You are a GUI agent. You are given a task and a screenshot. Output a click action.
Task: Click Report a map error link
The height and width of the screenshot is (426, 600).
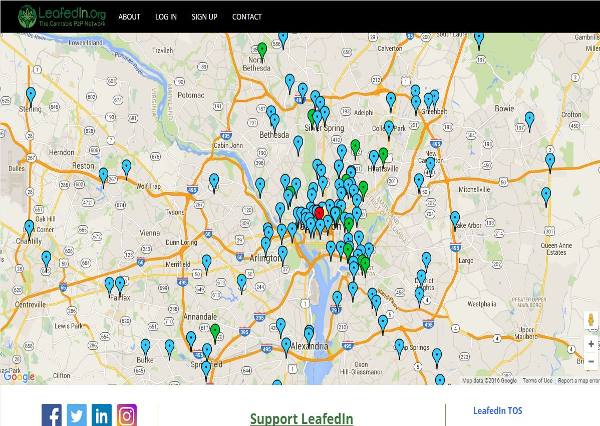[578, 380]
